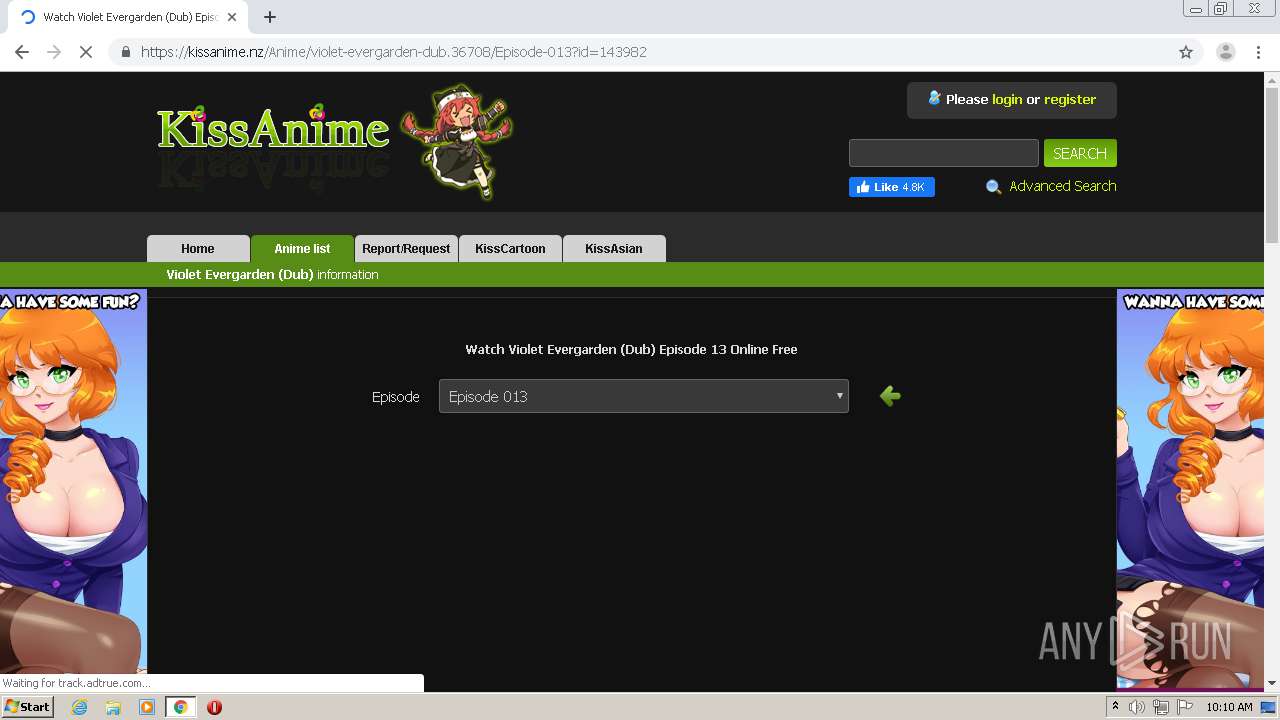Open a new tab with plus button

coord(270,17)
